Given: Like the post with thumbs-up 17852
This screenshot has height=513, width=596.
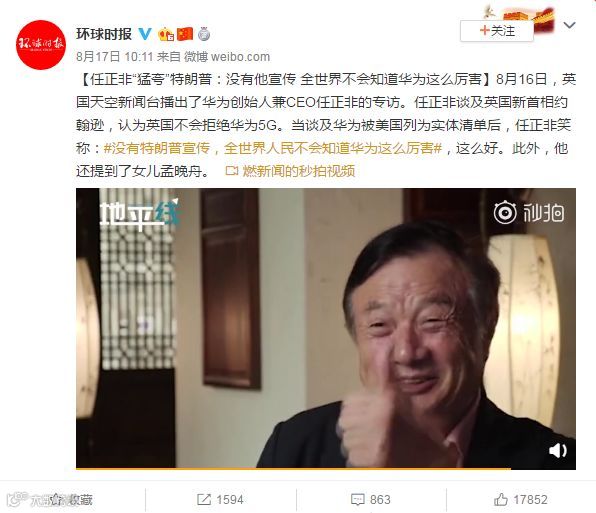Looking at the screenshot, I should [x=521, y=499].
